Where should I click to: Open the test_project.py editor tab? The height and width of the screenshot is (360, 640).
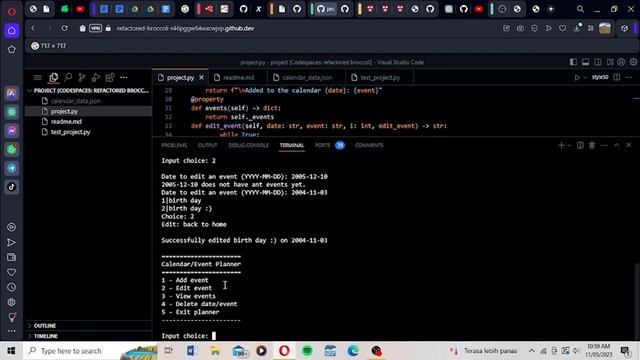coord(380,77)
